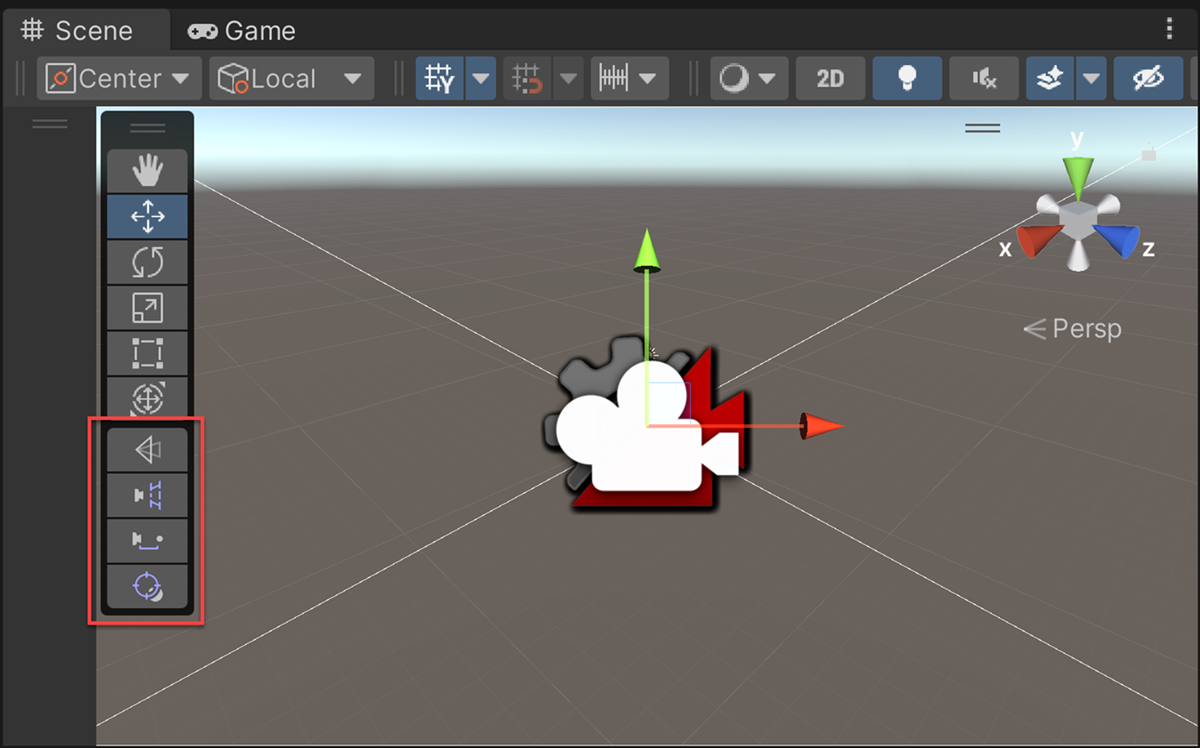Click the red X axis cone on orientation gizmo
Screen dimensions: 1200x748
[1040, 242]
